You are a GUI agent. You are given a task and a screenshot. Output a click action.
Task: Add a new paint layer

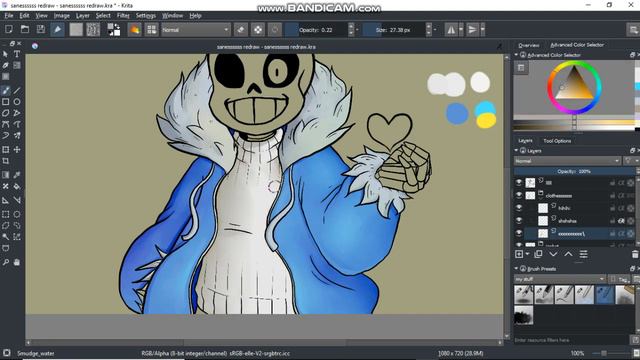(519, 254)
